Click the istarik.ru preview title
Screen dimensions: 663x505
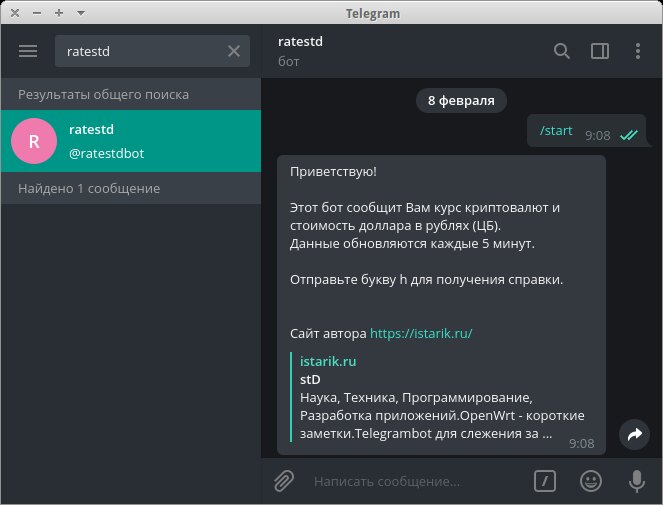(x=328, y=361)
